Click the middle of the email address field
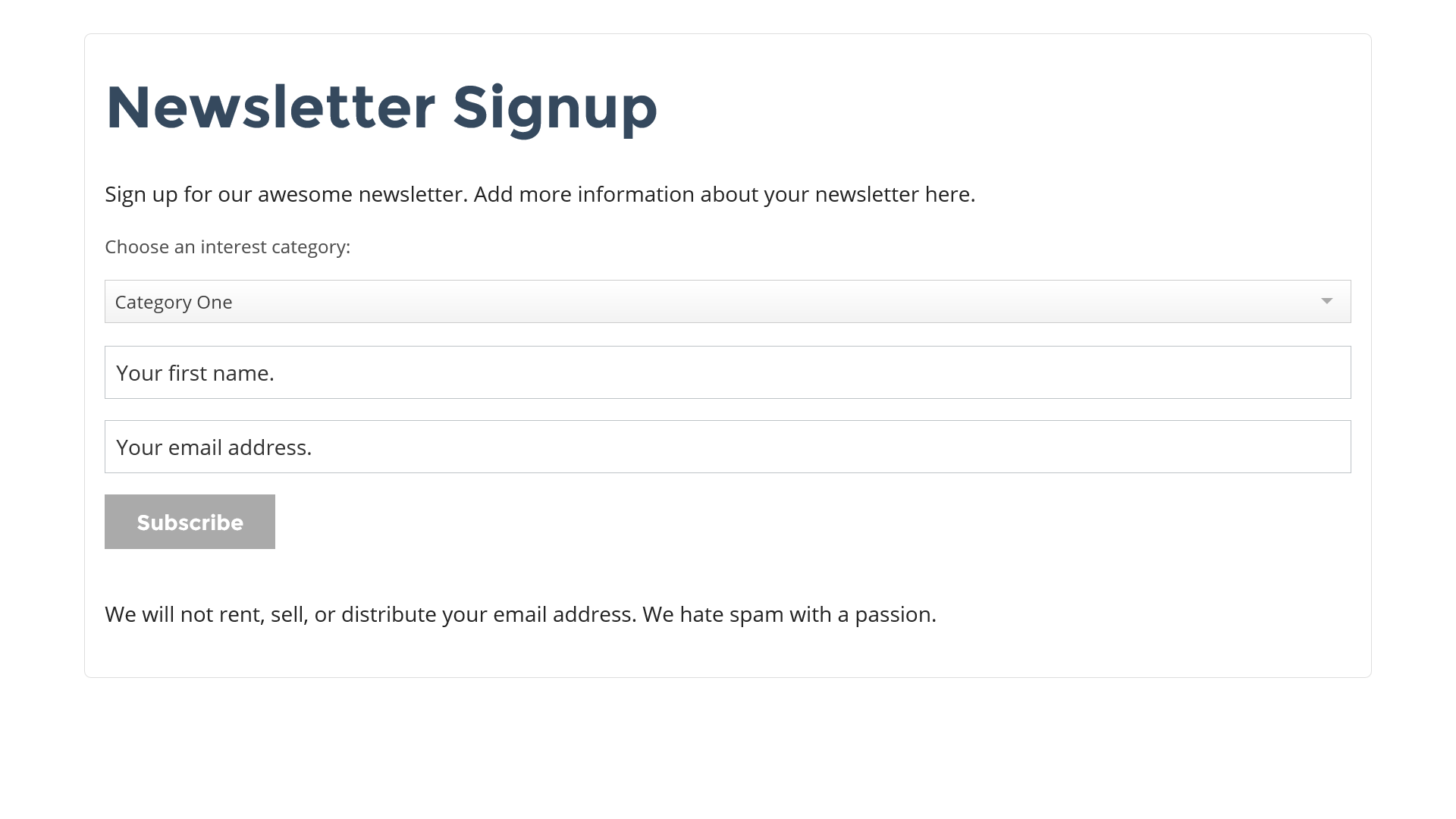This screenshot has height=819, width=1456. point(728,447)
